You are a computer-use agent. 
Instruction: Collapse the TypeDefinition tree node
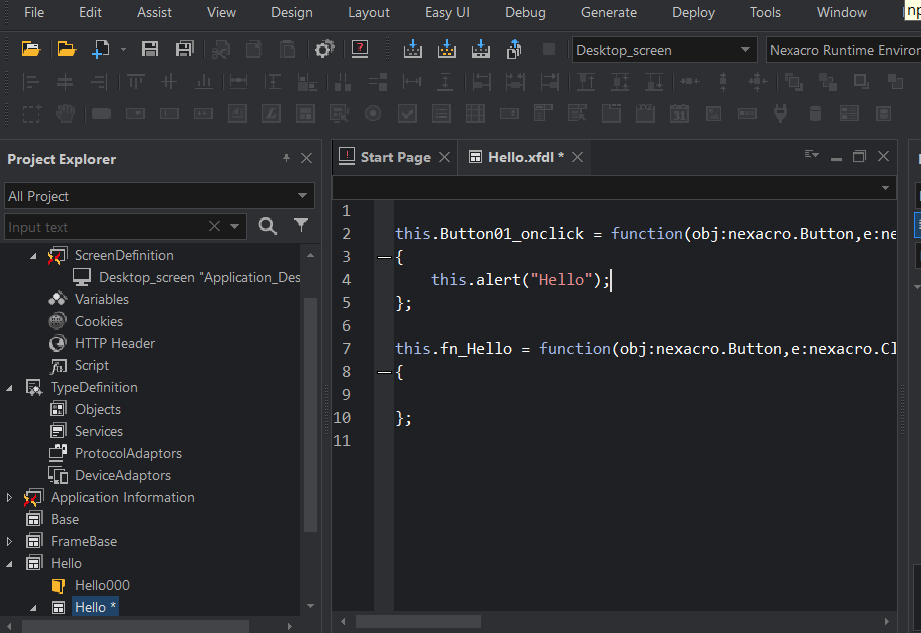point(9,388)
